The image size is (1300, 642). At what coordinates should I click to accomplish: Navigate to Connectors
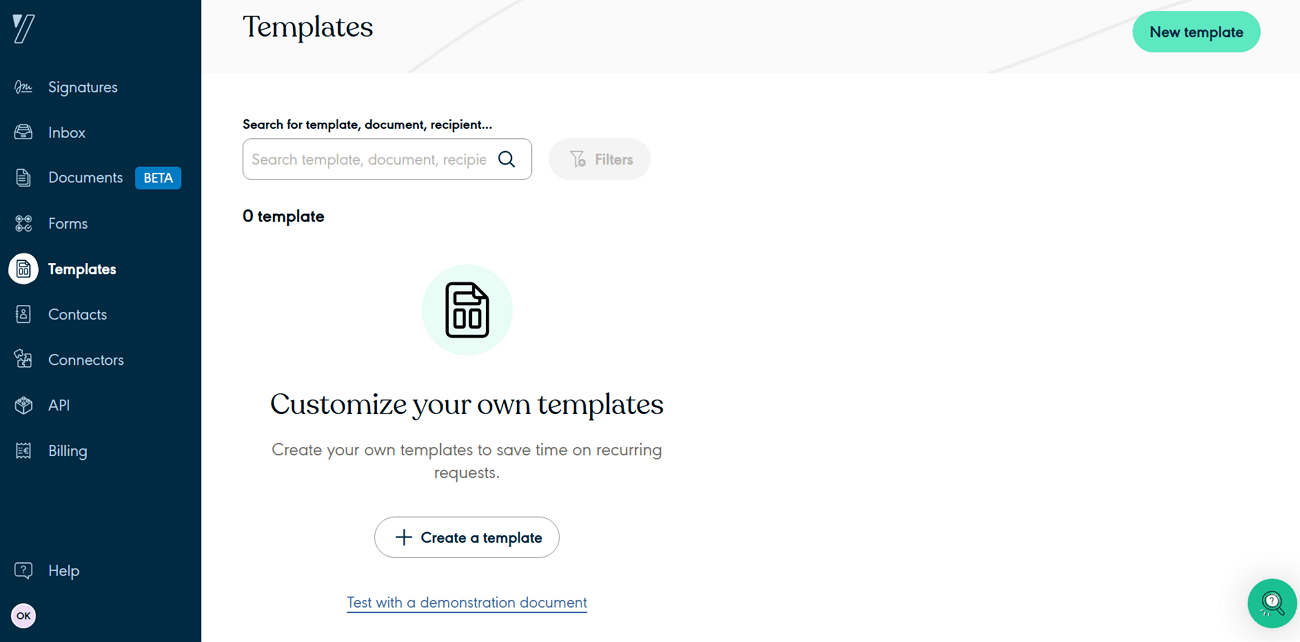86,359
